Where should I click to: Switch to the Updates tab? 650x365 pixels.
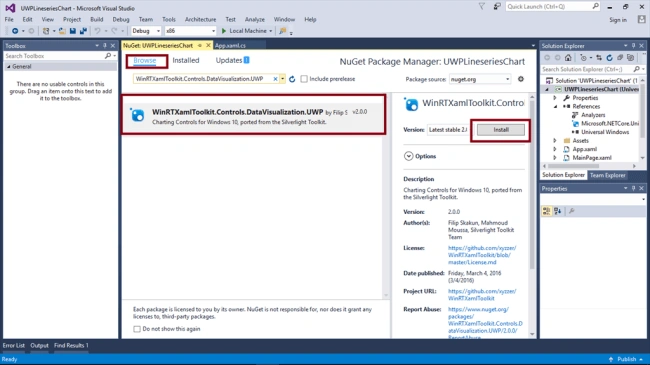pos(232,60)
